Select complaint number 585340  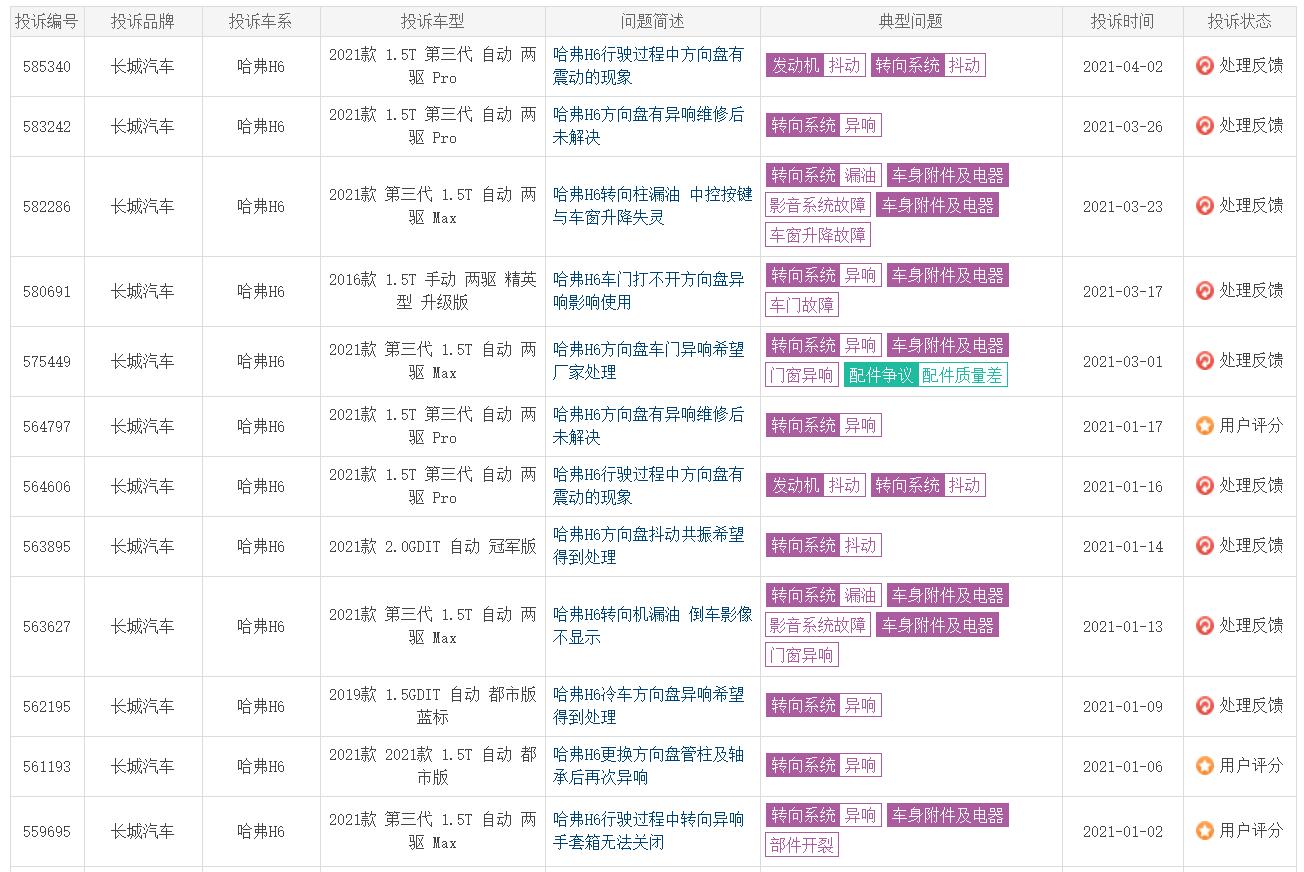pyautogui.click(x=47, y=67)
